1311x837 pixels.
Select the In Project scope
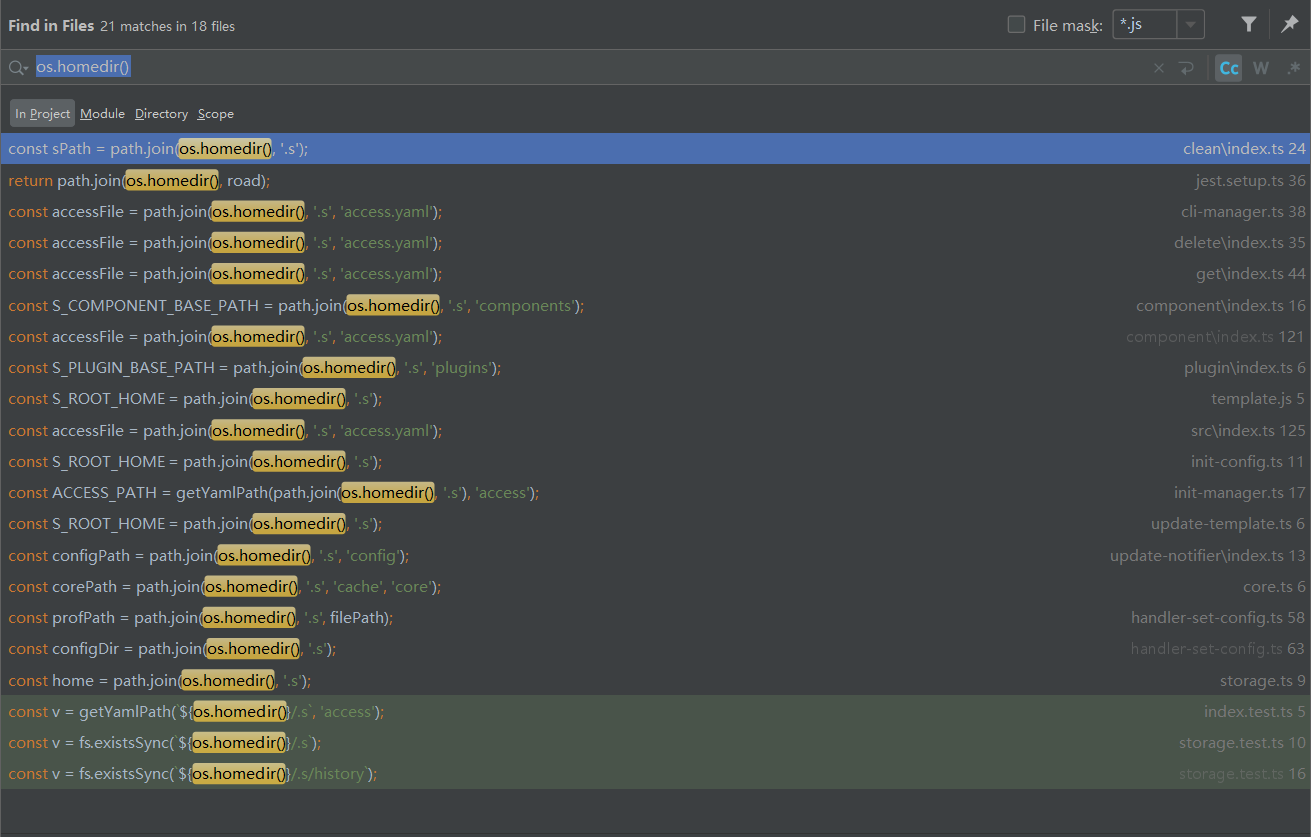[41, 113]
